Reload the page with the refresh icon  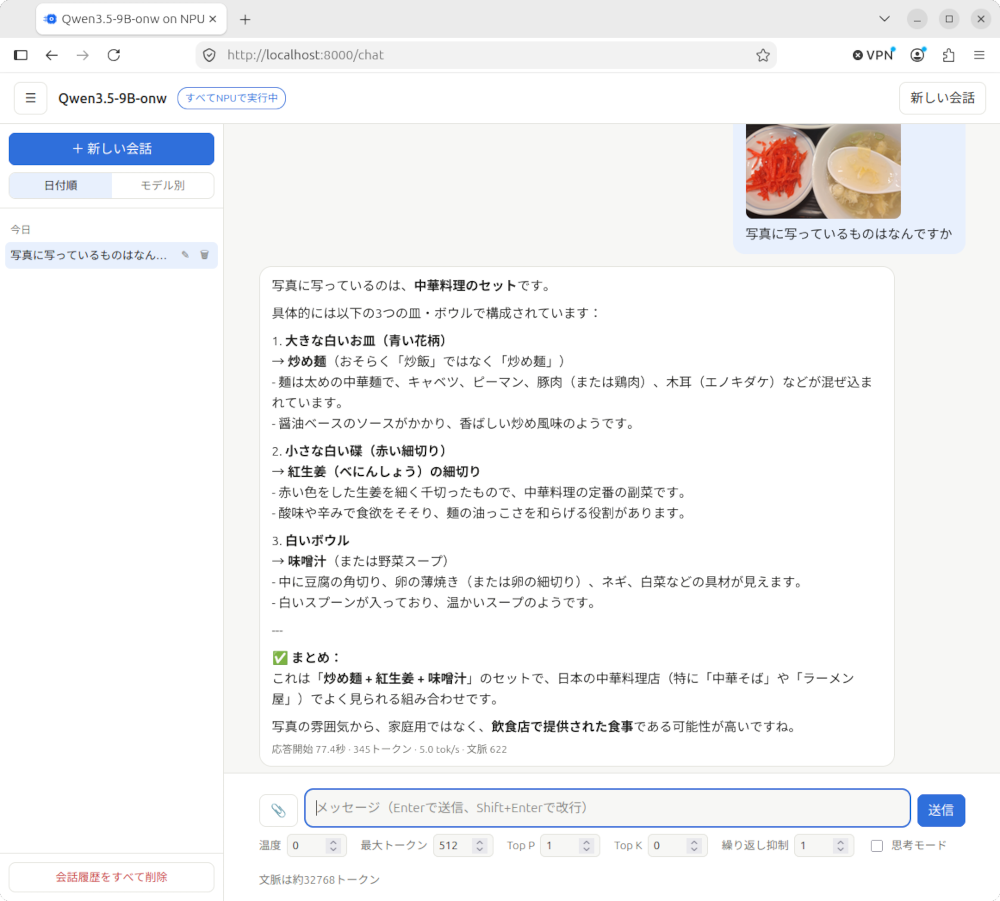pyautogui.click(x=114, y=55)
